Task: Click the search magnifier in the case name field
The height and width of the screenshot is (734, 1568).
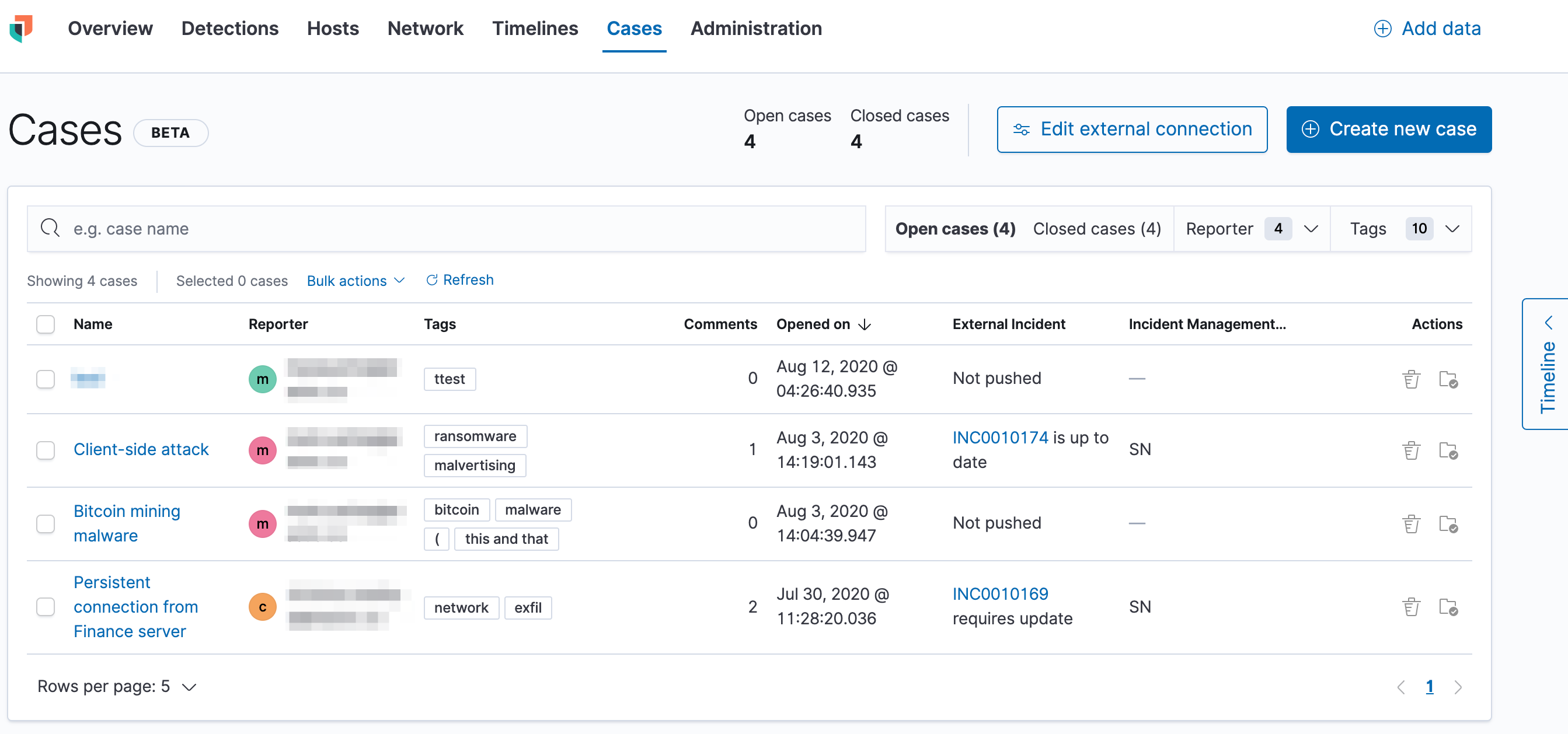Action: click(x=51, y=228)
